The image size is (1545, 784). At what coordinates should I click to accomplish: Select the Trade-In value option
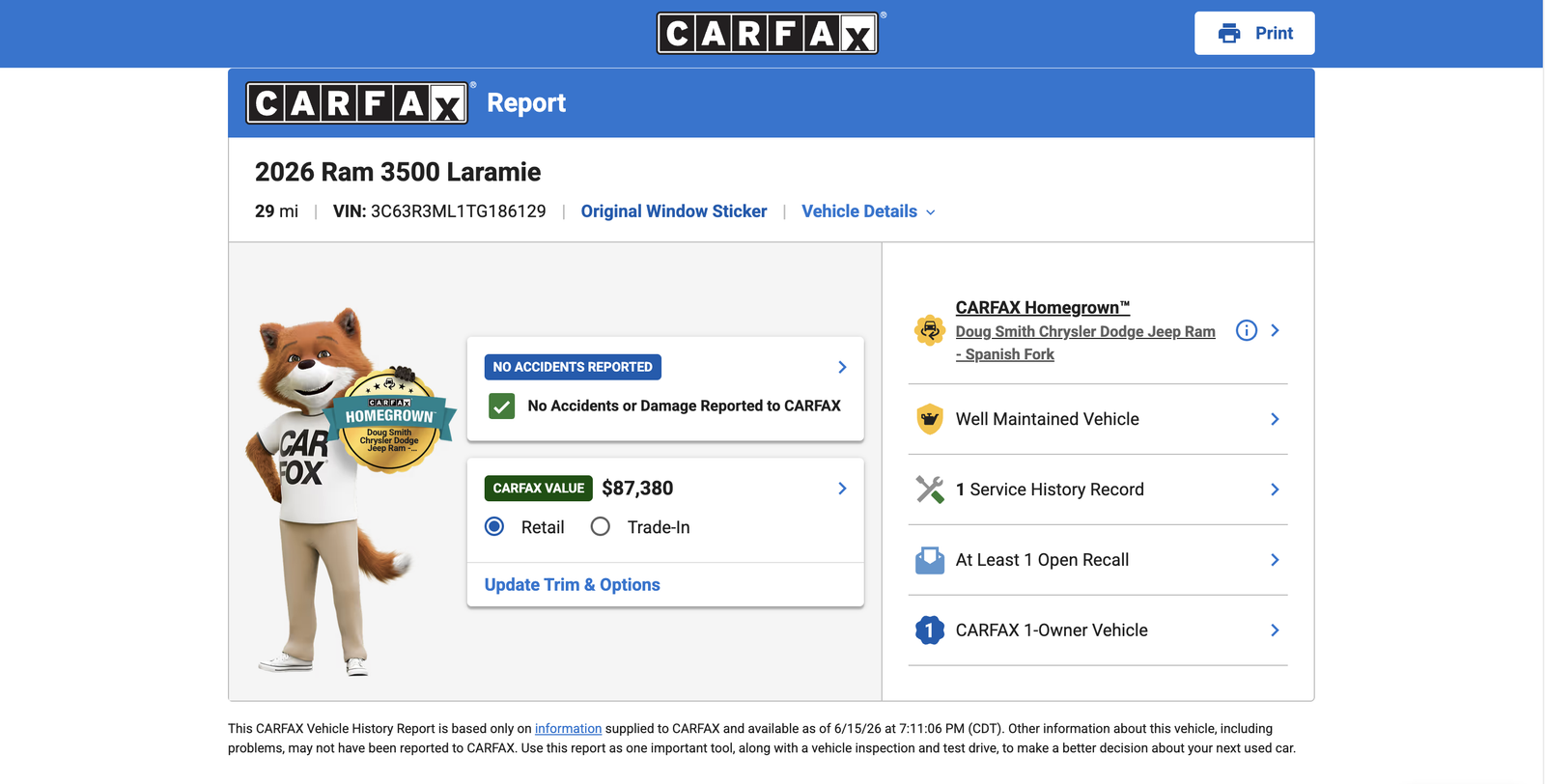pos(601,527)
